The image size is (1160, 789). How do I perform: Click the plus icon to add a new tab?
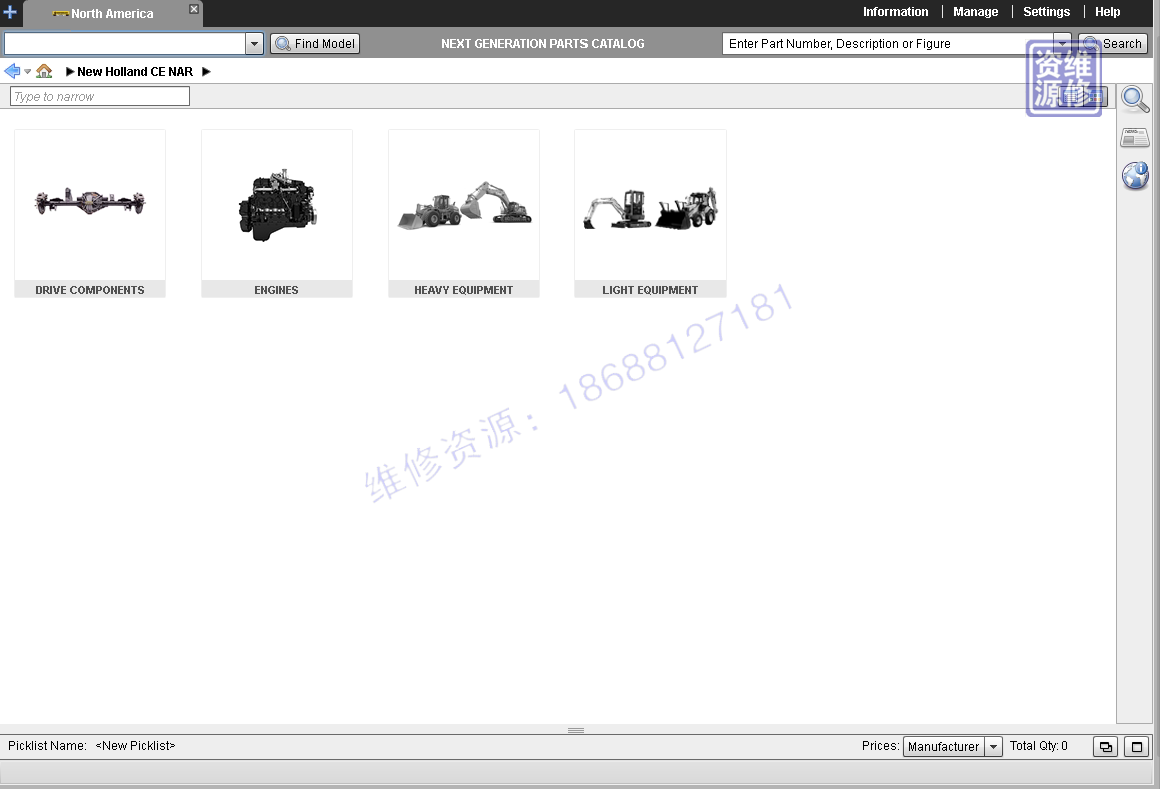click(10, 12)
